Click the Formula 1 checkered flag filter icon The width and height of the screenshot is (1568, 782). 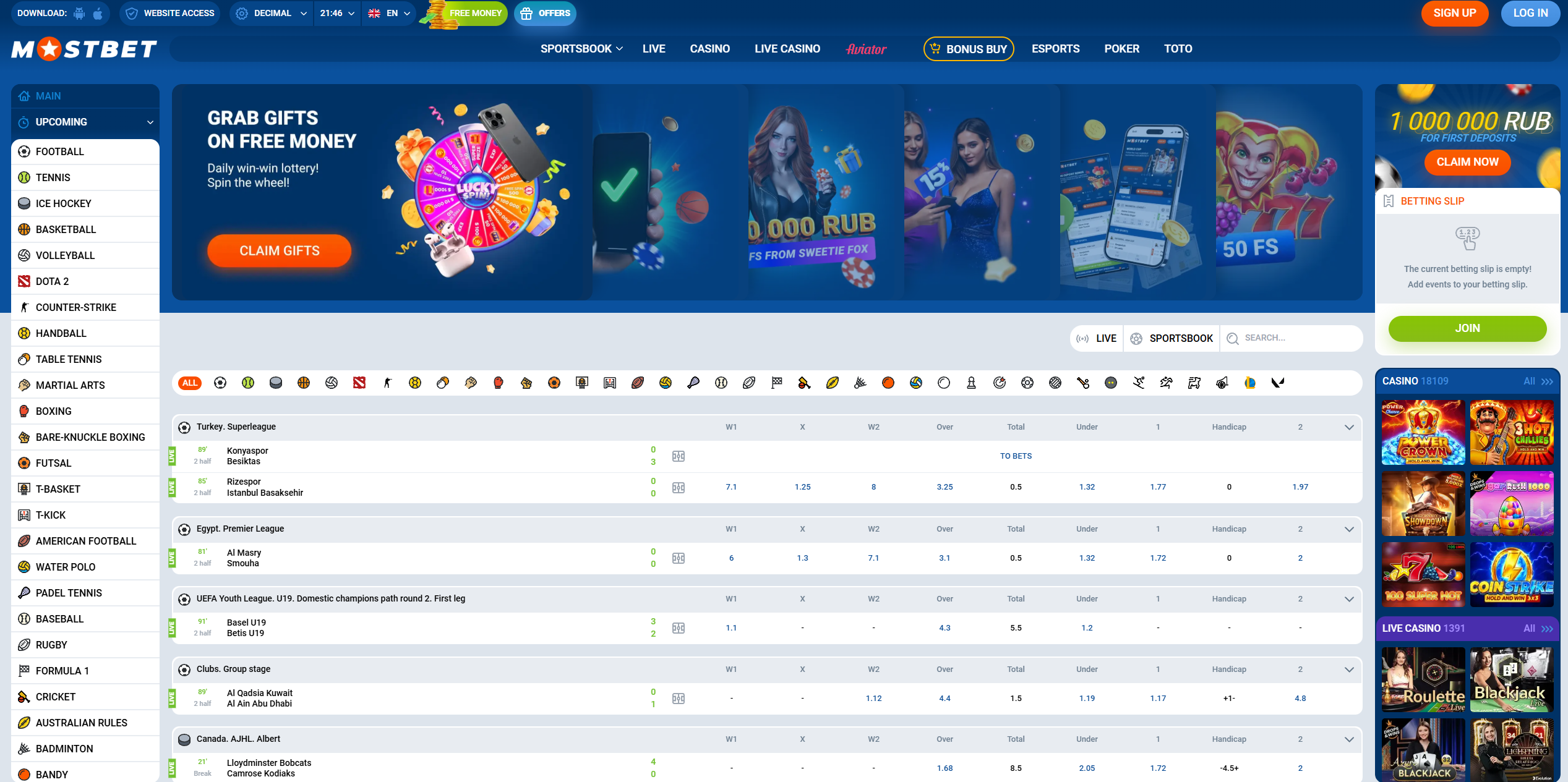click(x=777, y=383)
